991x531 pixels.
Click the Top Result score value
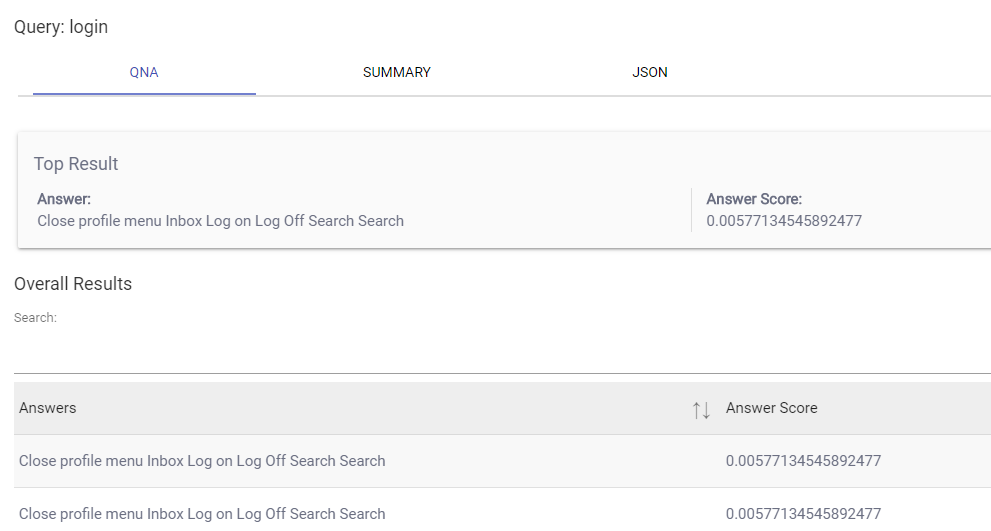coord(784,221)
